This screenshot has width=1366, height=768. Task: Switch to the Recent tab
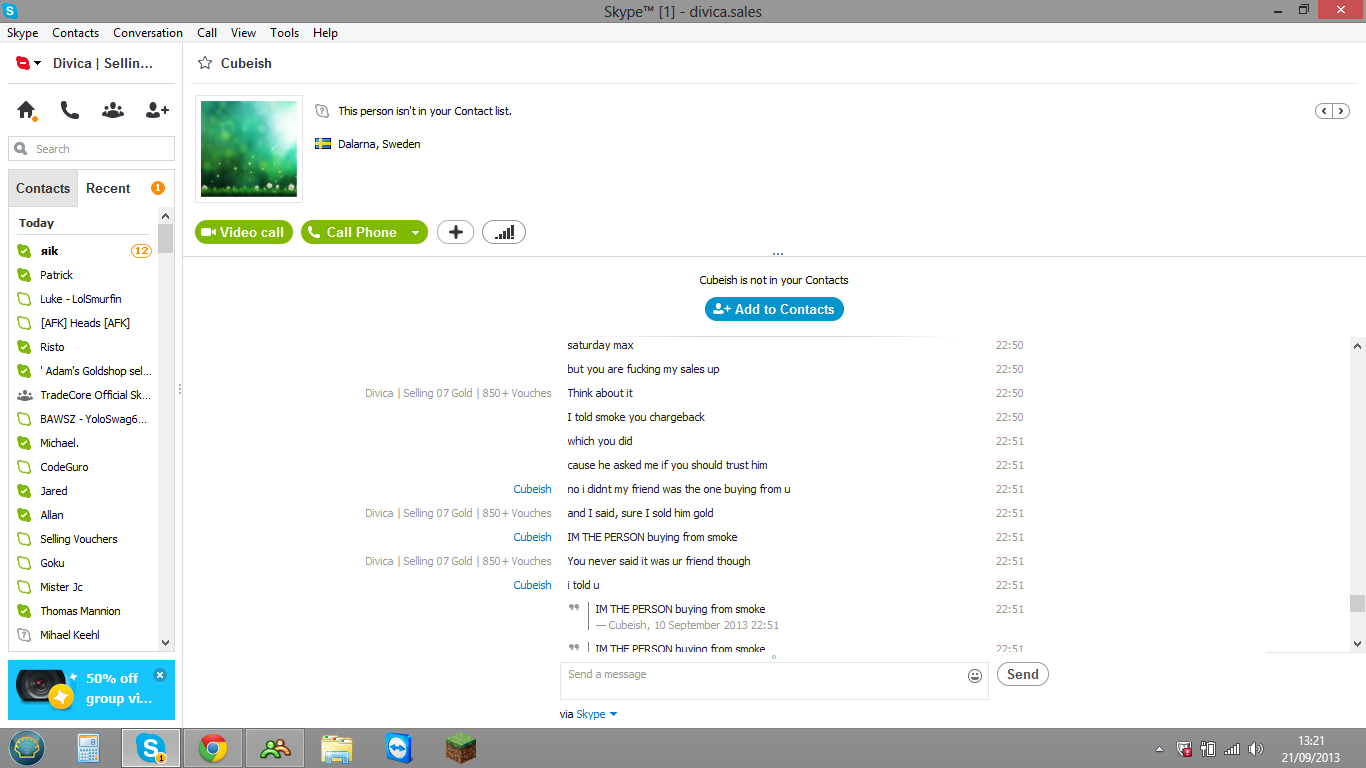pos(108,188)
